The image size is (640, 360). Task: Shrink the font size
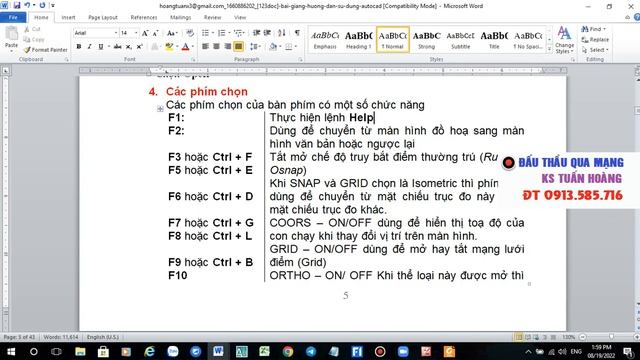click(x=155, y=33)
